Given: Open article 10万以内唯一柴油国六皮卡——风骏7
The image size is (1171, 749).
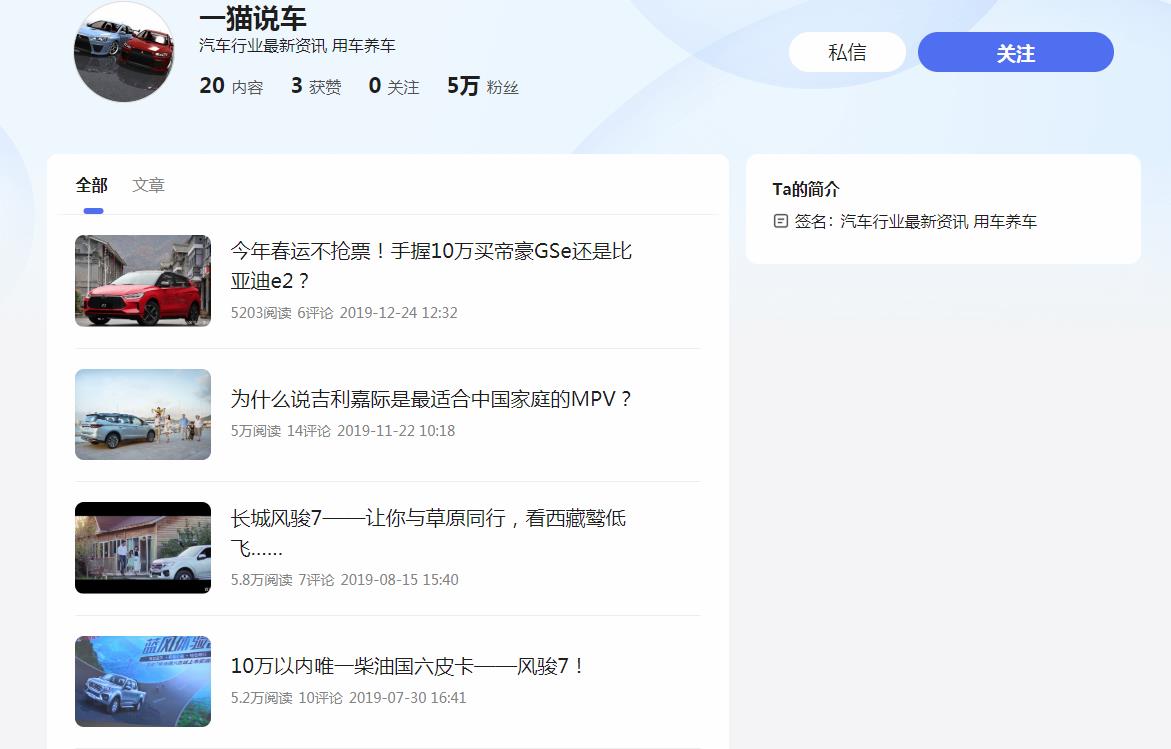Looking at the screenshot, I should point(407,666).
